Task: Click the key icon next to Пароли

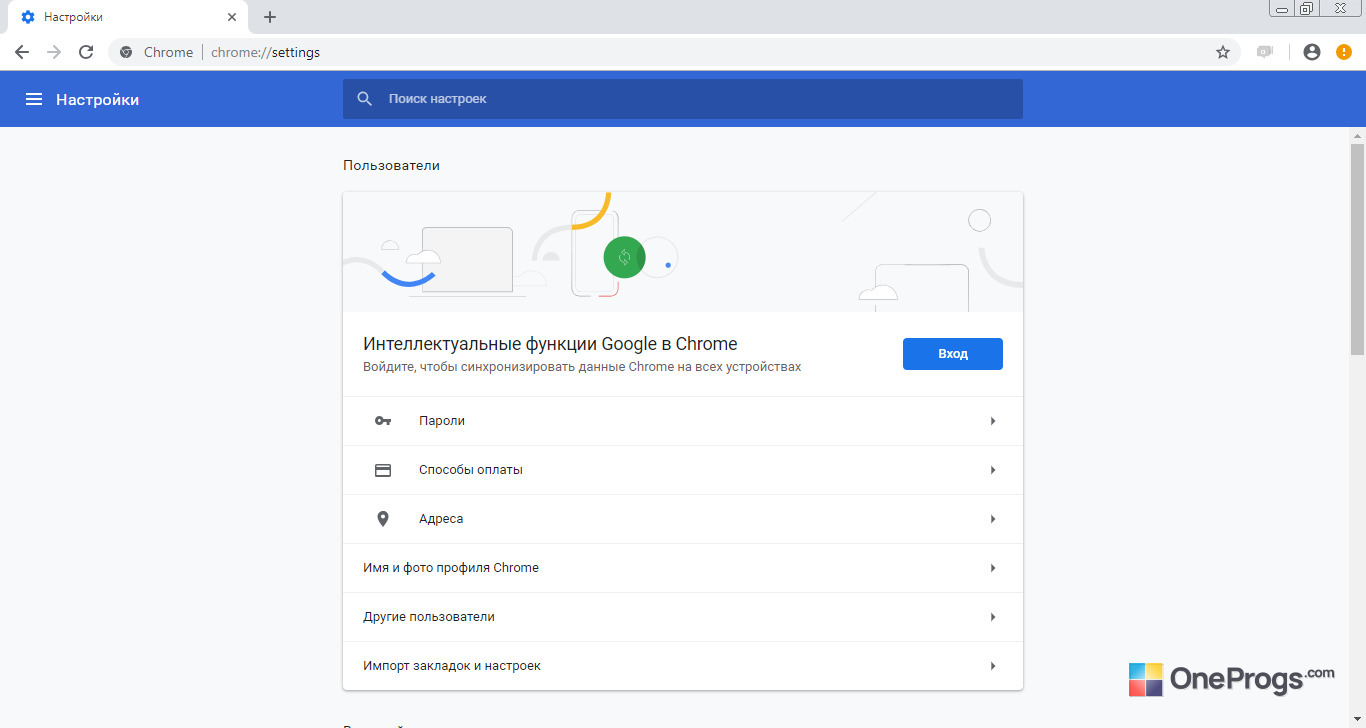Action: (383, 421)
